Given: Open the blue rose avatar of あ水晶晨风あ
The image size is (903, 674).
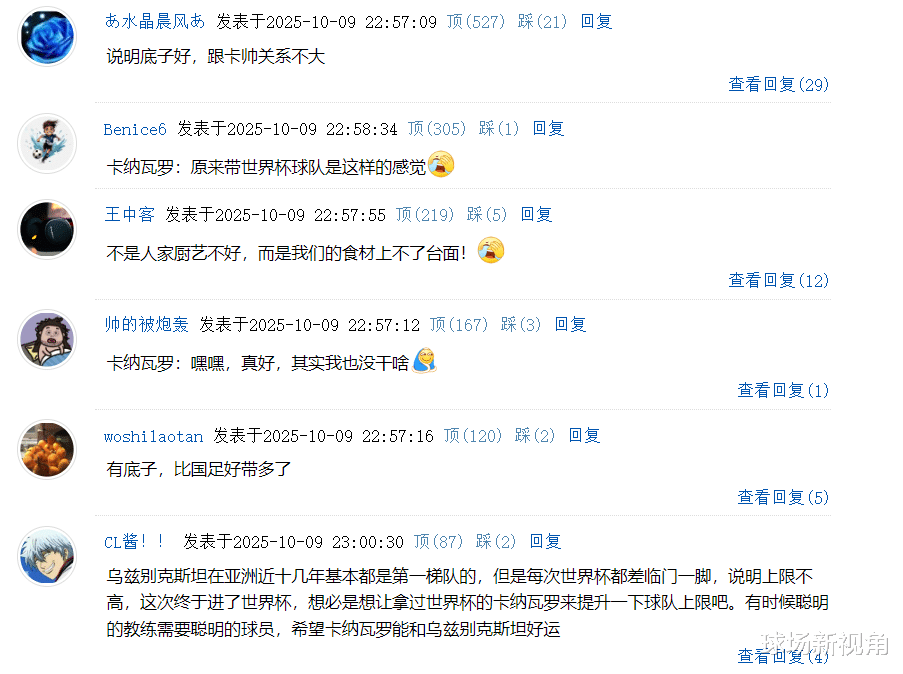Looking at the screenshot, I should [x=47, y=36].
